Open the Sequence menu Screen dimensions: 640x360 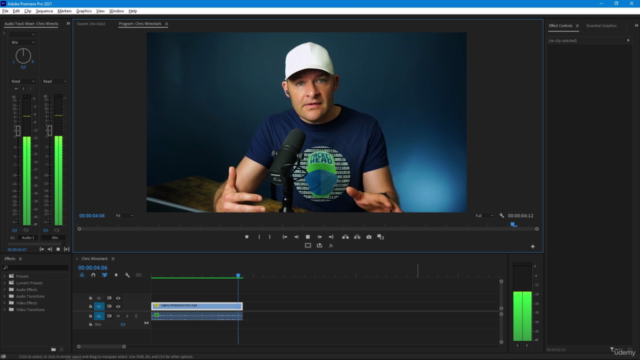(44, 11)
